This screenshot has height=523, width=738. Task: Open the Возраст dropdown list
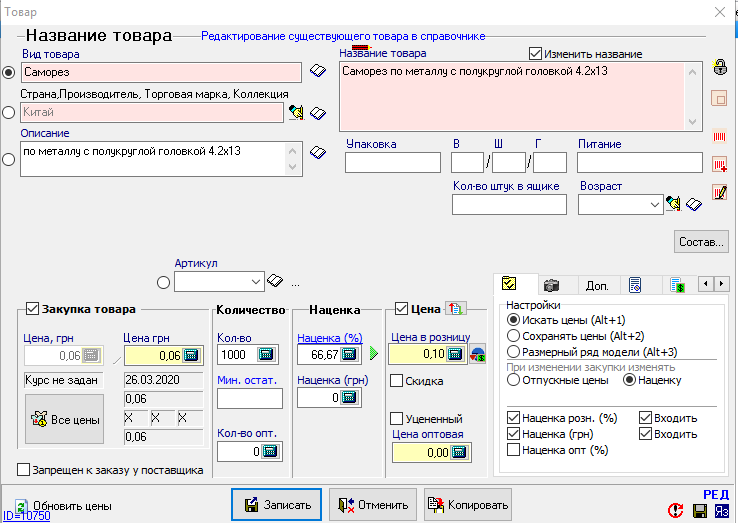tap(655, 204)
